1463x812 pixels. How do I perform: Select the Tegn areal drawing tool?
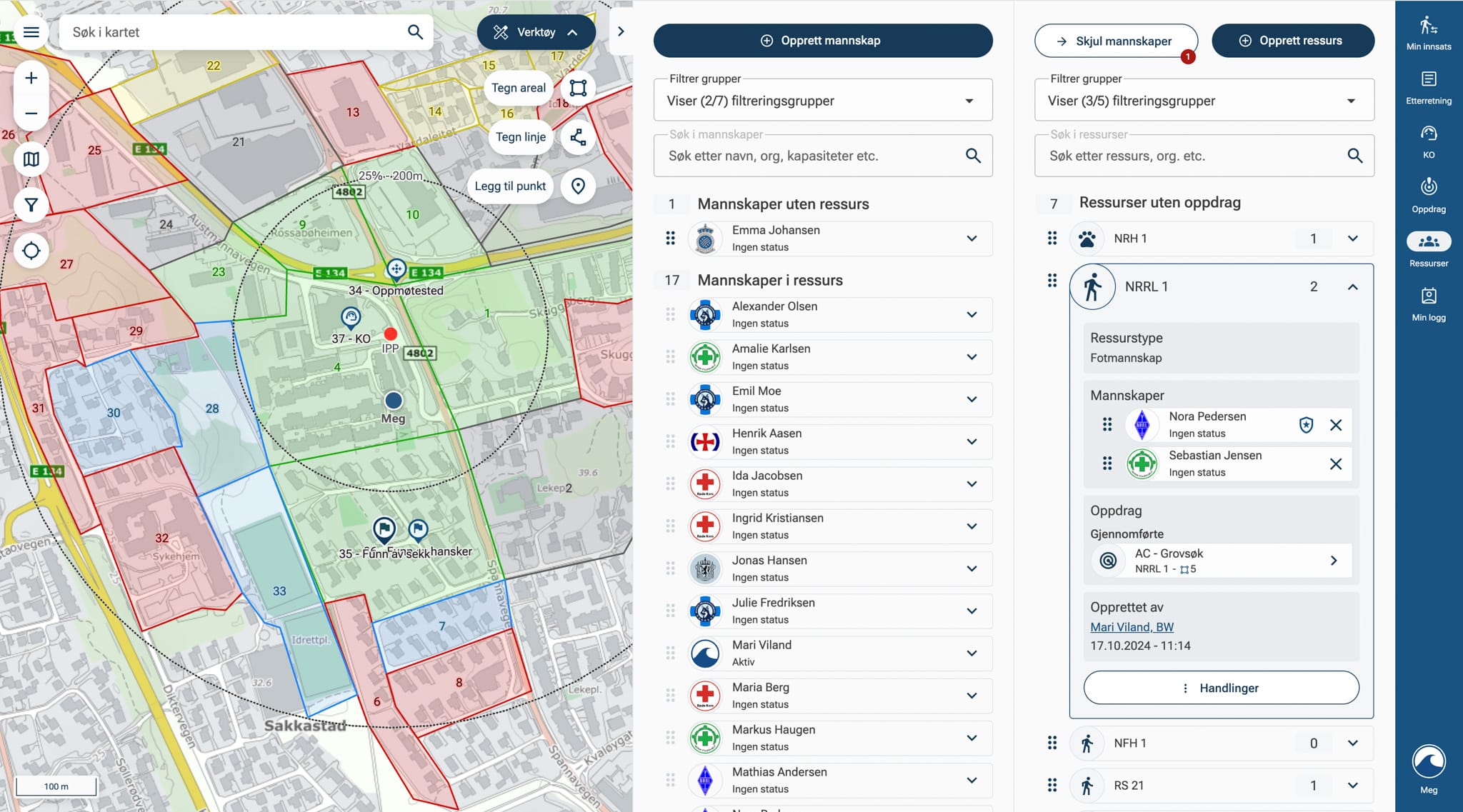click(578, 88)
